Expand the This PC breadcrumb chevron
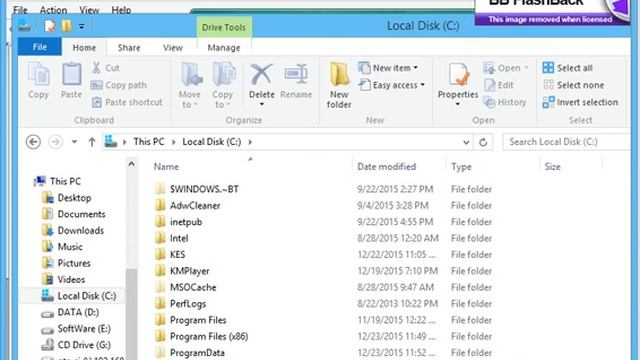The height and width of the screenshot is (360, 640). 173,142
